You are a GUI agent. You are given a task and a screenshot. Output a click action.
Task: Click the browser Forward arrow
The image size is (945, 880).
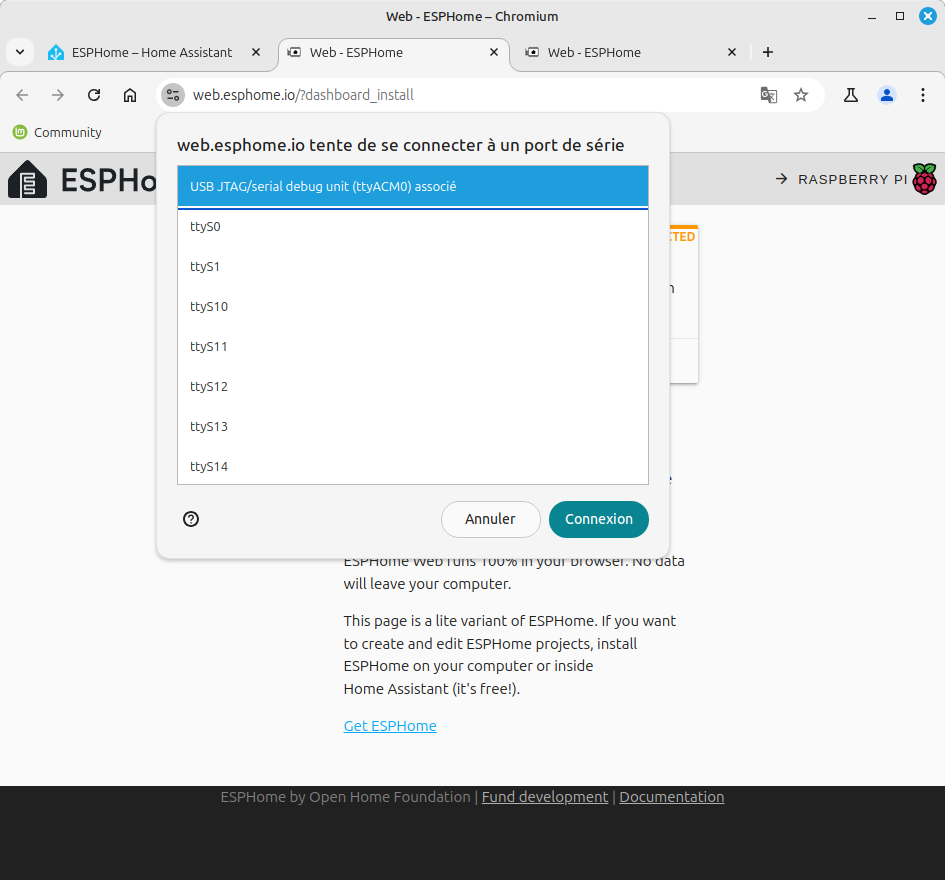point(58,95)
